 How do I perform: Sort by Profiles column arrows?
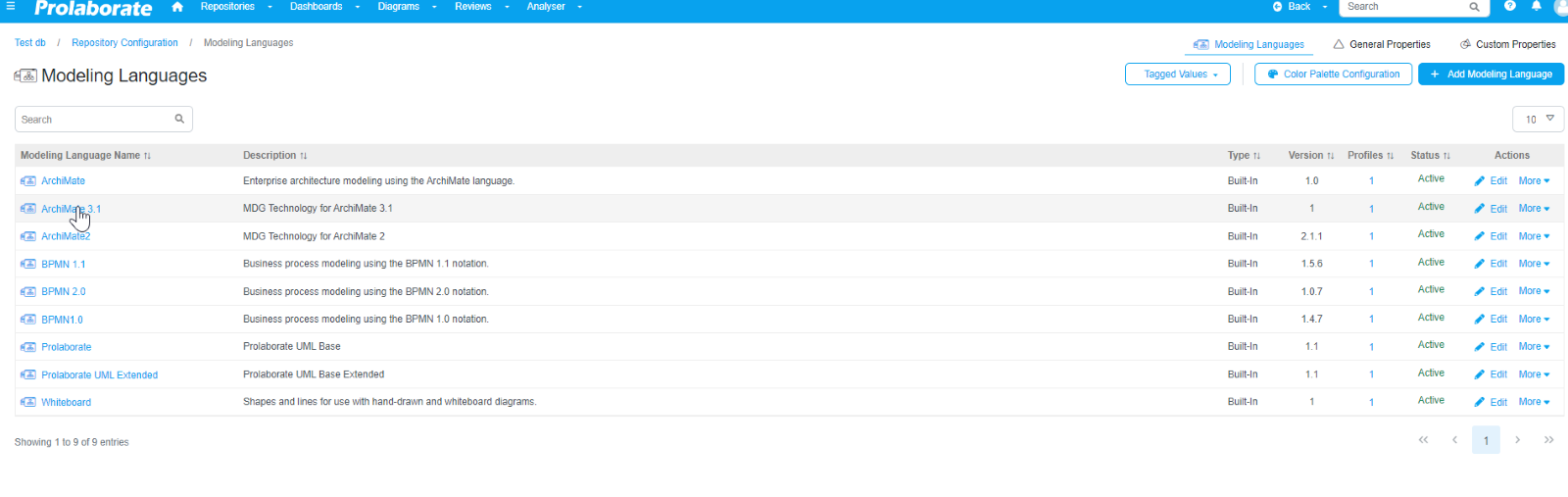coord(1390,156)
